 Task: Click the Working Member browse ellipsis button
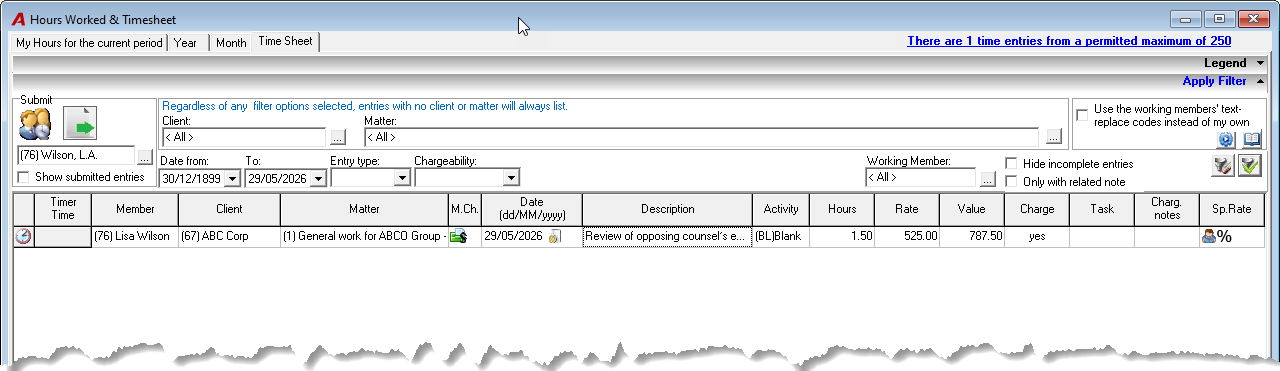988,178
